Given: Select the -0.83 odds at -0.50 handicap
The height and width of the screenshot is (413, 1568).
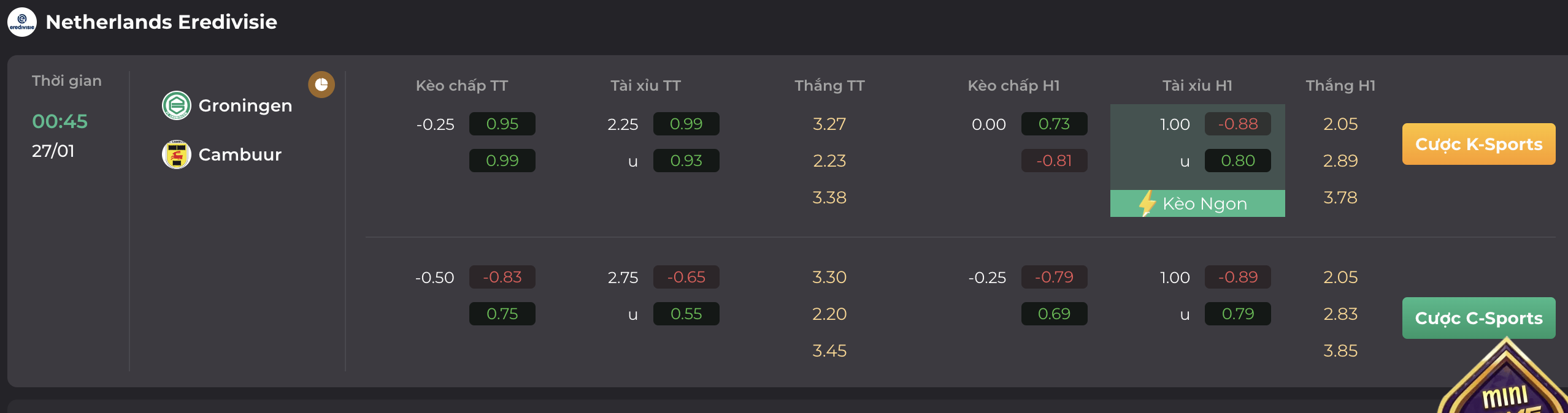Looking at the screenshot, I should 502,277.
